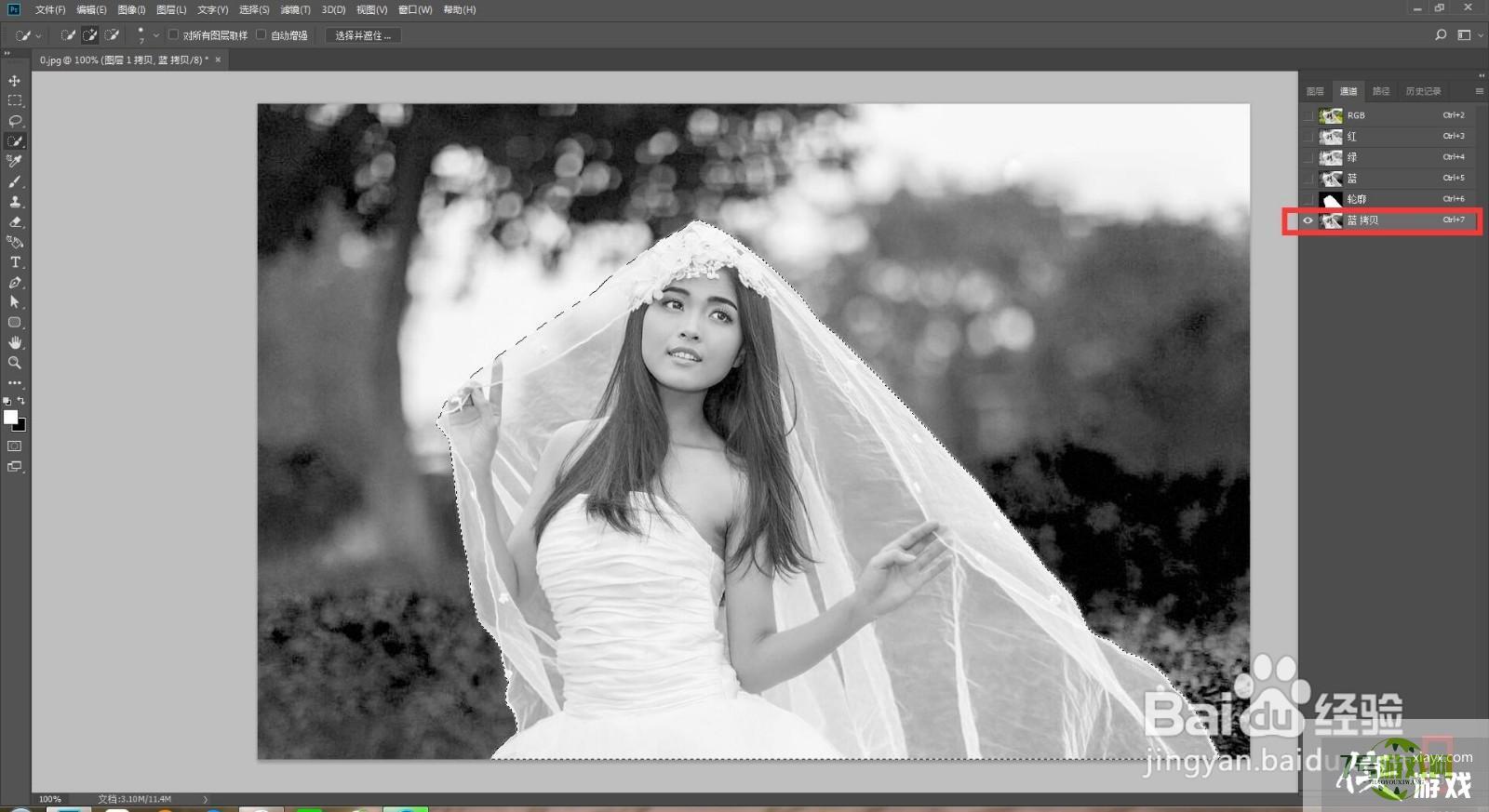Enable Sample All Layers checkbox

coord(173,35)
